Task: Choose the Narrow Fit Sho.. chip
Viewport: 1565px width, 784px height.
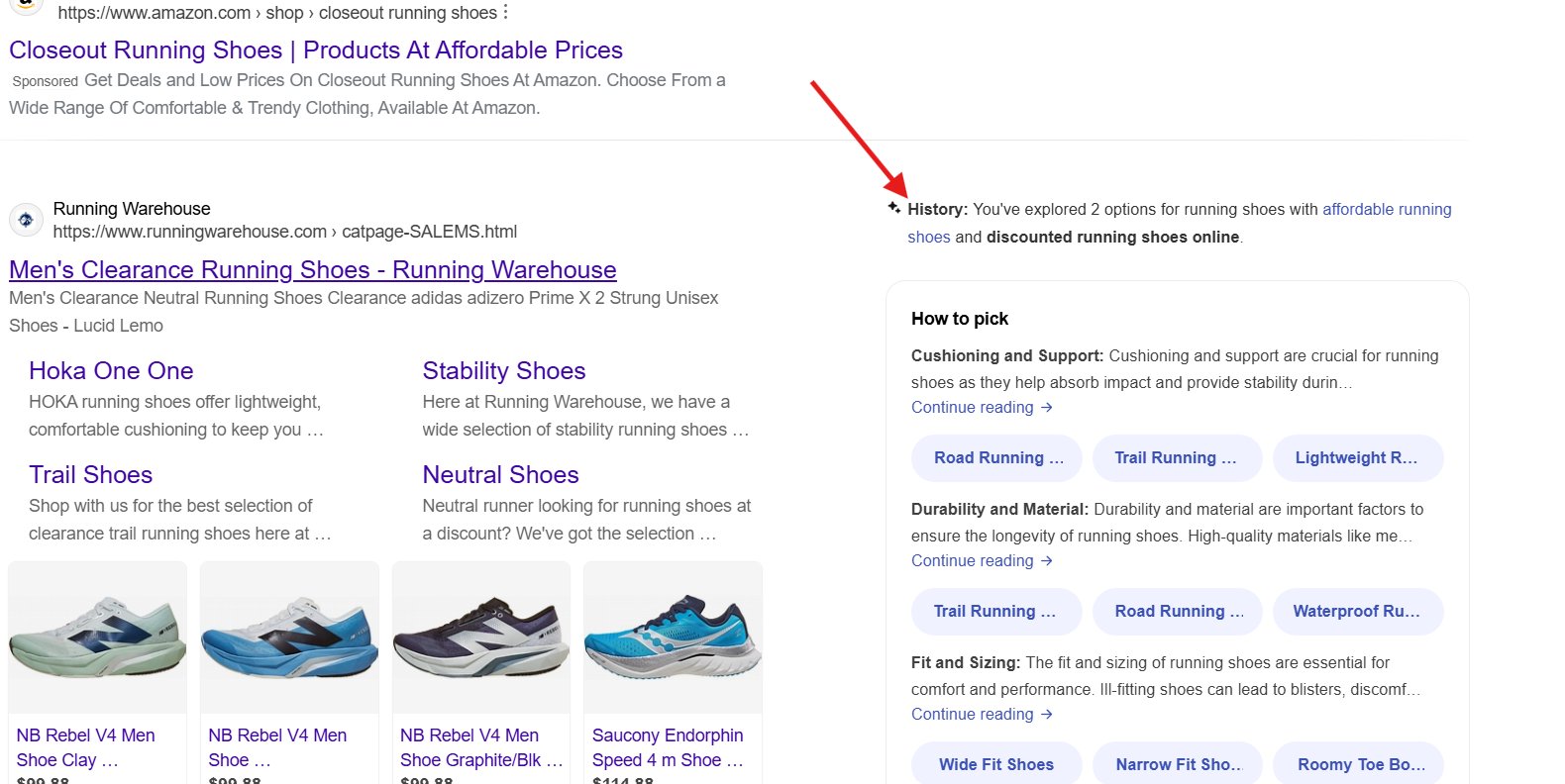Action: point(1178,763)
